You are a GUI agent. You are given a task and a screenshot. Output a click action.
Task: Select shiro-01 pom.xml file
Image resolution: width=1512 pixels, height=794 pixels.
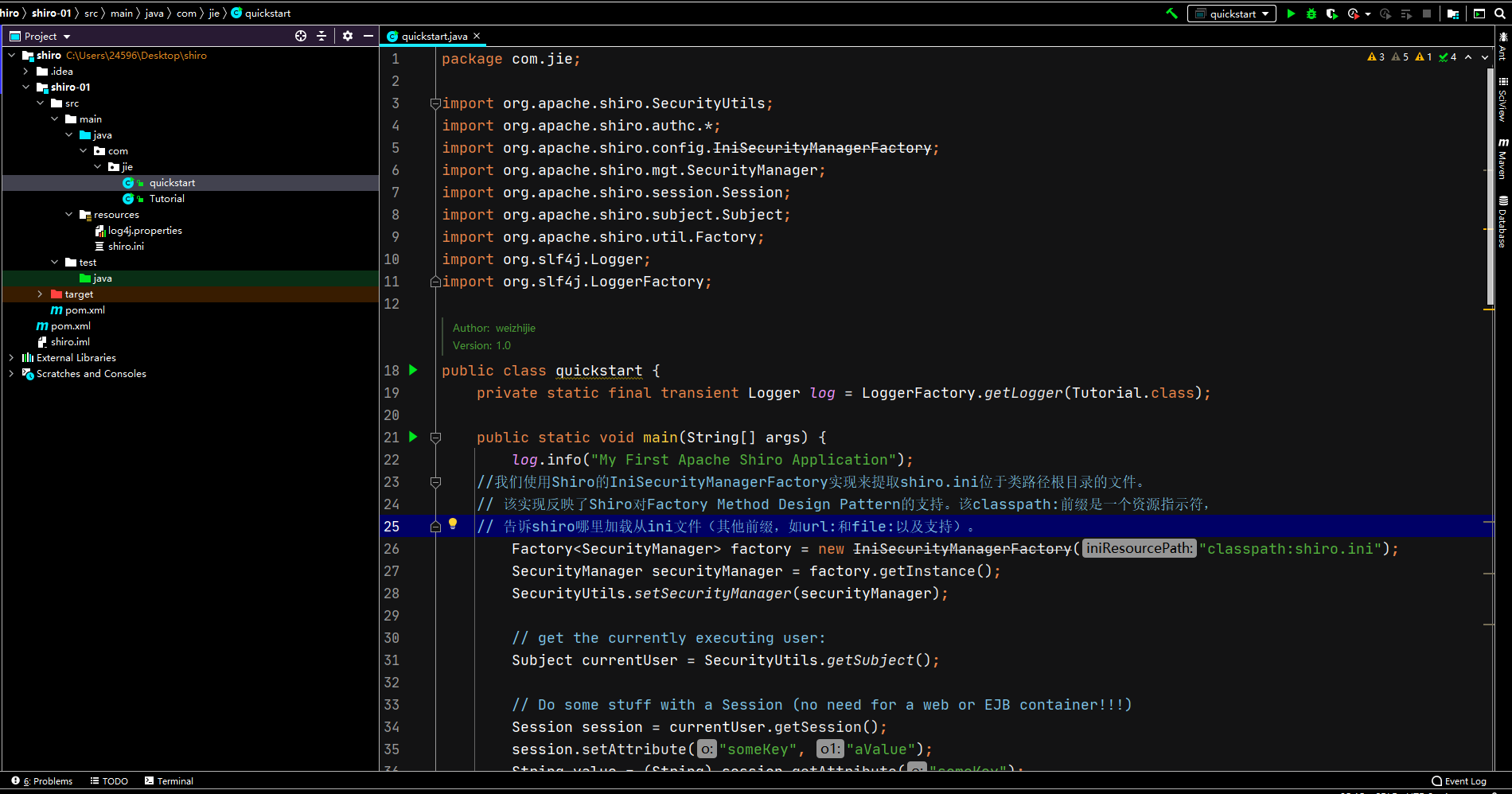click(84, 310)
